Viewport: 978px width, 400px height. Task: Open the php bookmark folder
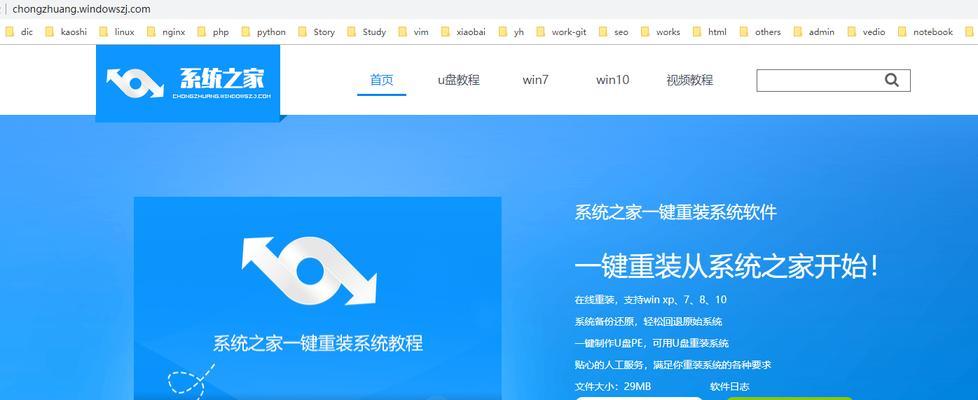point(213,32)
